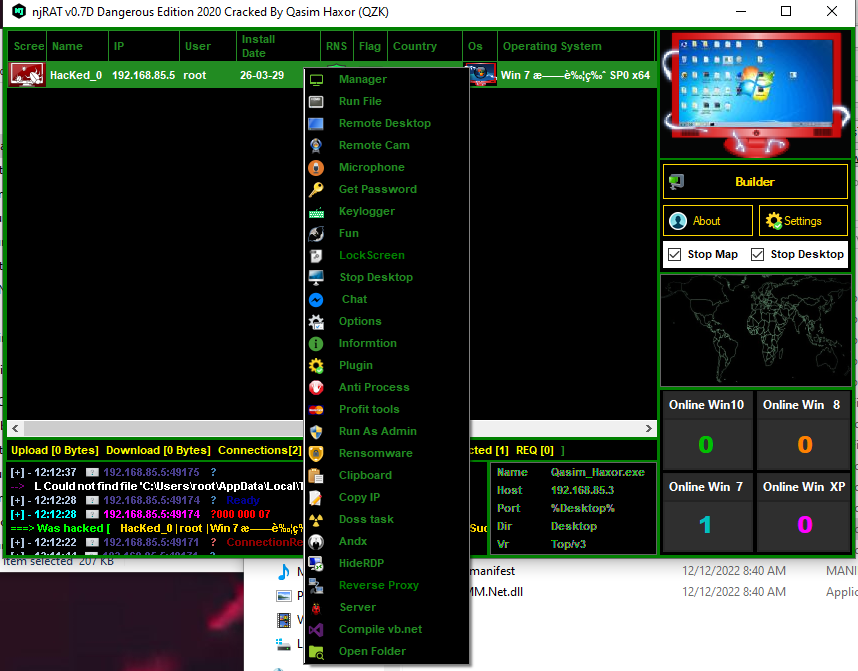Click the client list horizontal scrollbar
This screenshot has width=858, height=671.
[x=150, y=429]
